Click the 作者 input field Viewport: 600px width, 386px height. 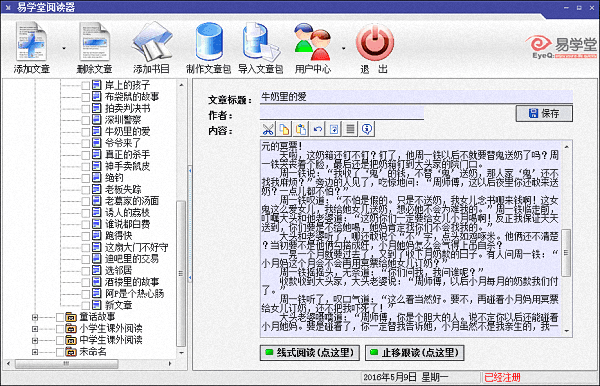point(342,113)
